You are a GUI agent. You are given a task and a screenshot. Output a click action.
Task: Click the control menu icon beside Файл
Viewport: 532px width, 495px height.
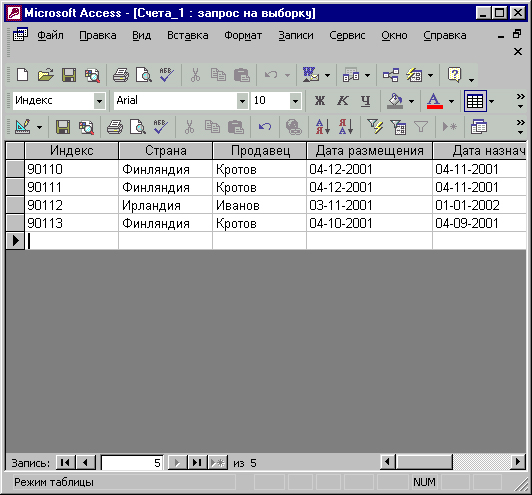(x=20, y=35)
